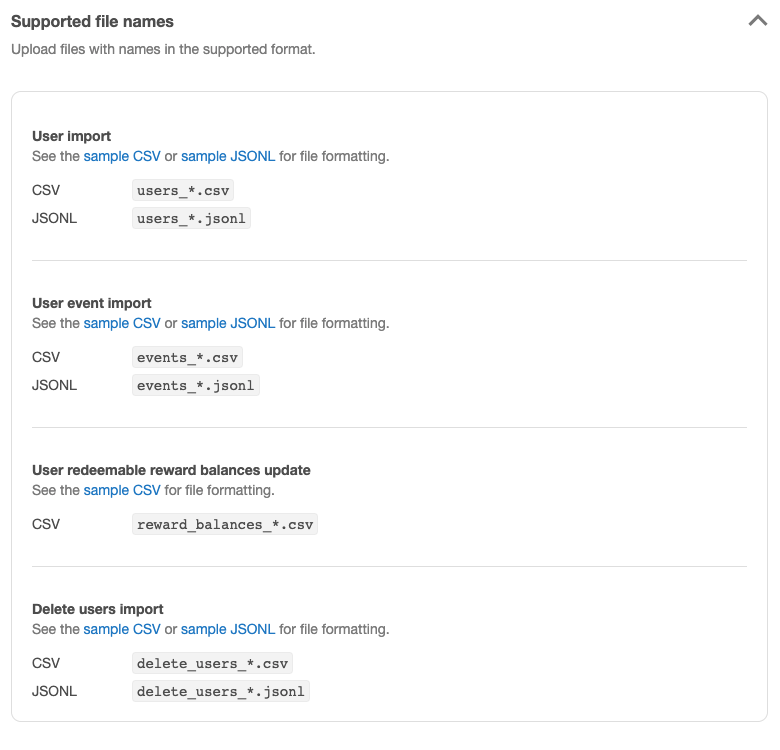The height and width of the screenshot is (750, 780).
Task: Click the users_*.csv file name pattern
Action: (185, 191)
